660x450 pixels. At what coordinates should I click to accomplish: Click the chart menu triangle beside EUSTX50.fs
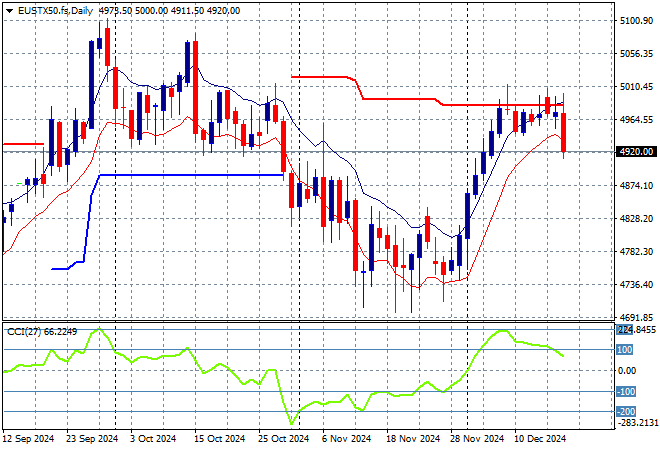coord(9,10)
